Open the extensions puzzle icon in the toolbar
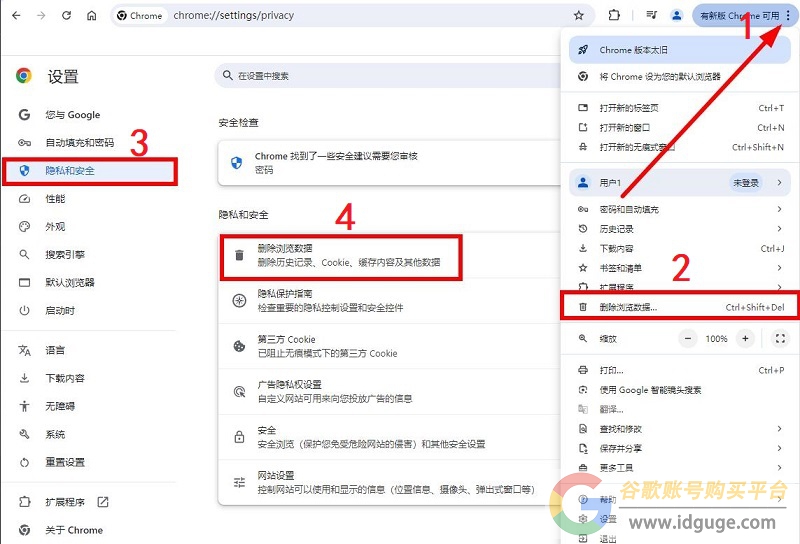 pyautogui.click(x=614, y=15)
